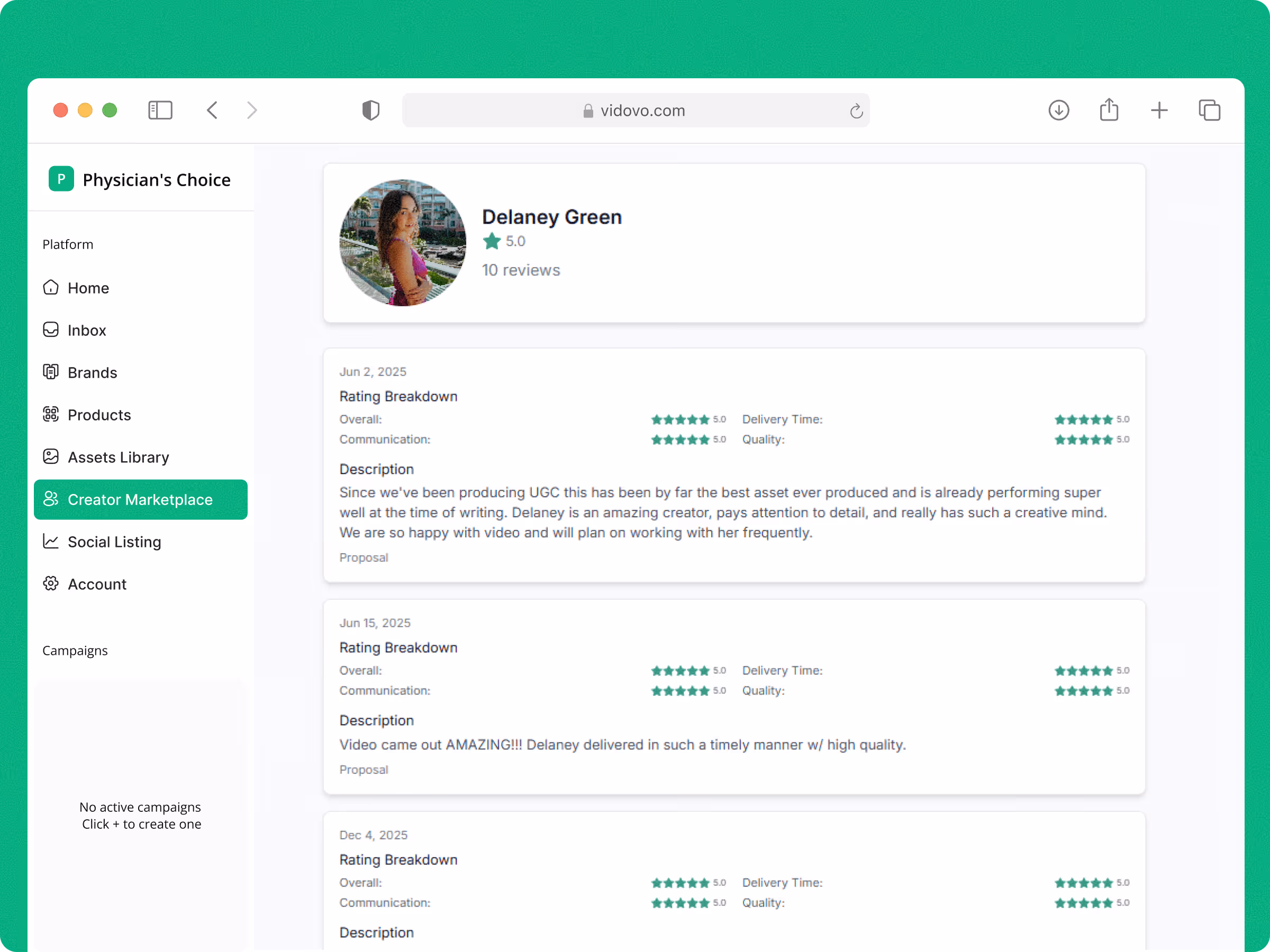
Task: Click Delaney Green's profile photo
Action: 403,243
